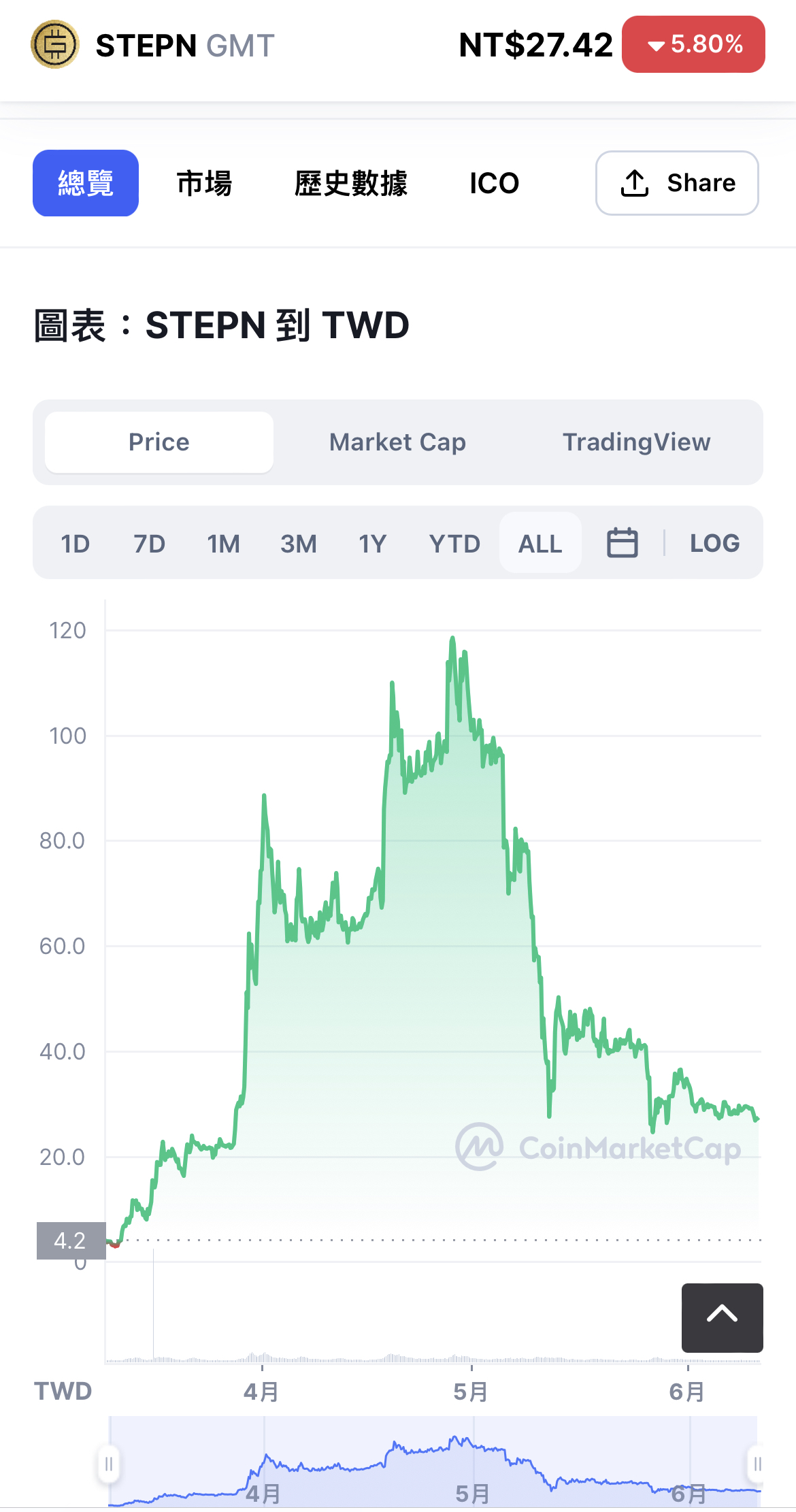This screenshot has width=796, height=1512.
Task: Toggle LOG scale on the chart
Action: click(x=714, y=543)
